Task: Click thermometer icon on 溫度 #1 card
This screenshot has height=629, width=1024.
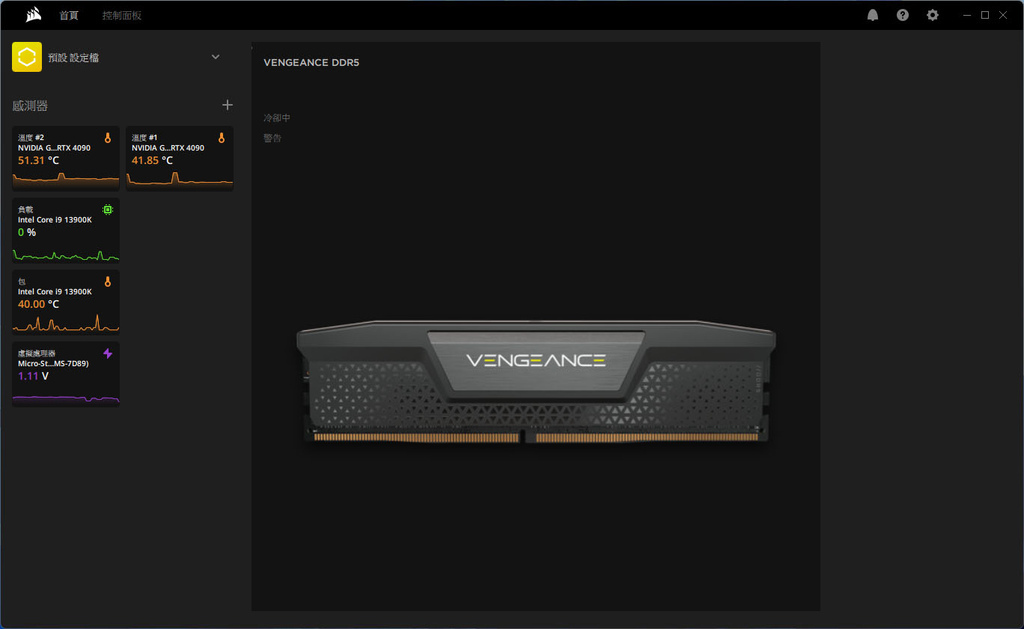Action: 221,138
